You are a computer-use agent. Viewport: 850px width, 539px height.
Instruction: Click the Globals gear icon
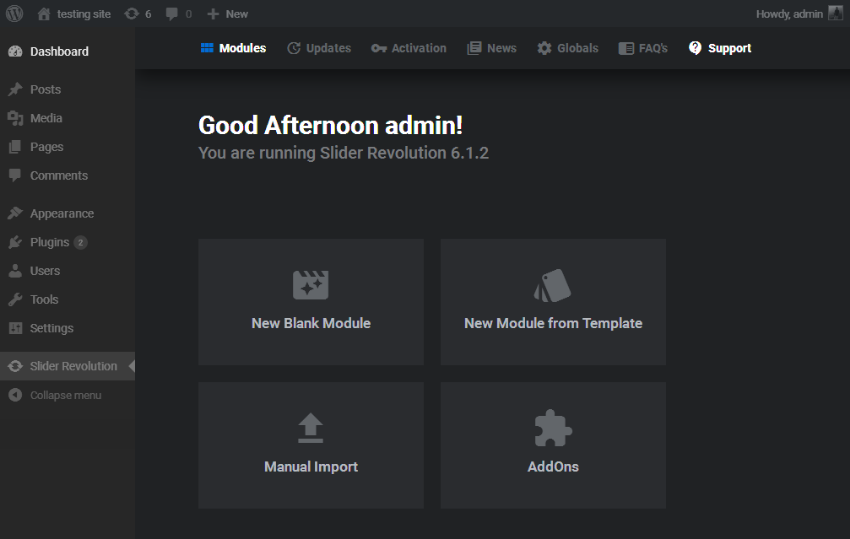coord(544,48)
